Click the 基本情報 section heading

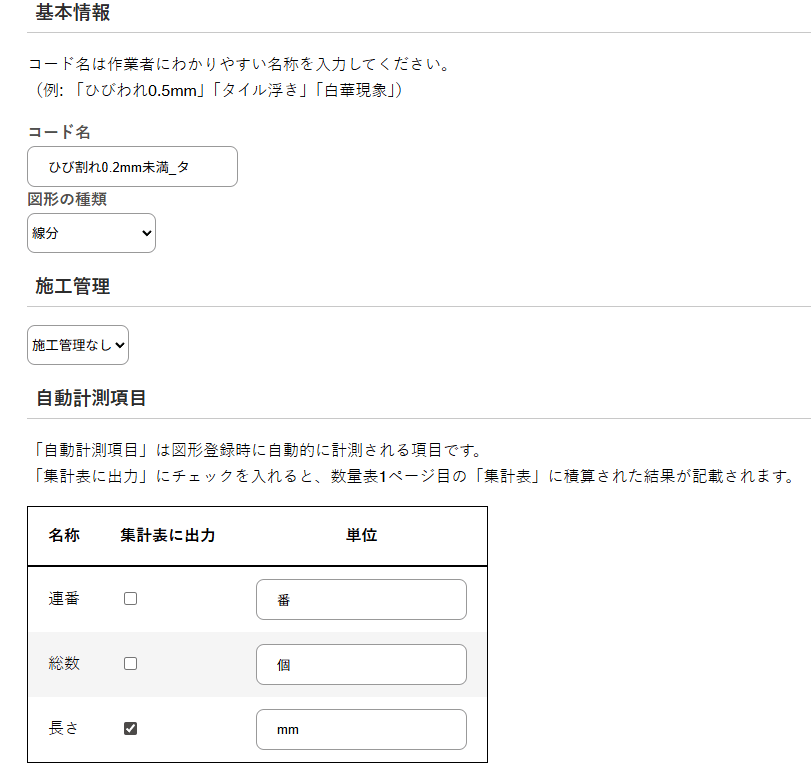(73, 13)
